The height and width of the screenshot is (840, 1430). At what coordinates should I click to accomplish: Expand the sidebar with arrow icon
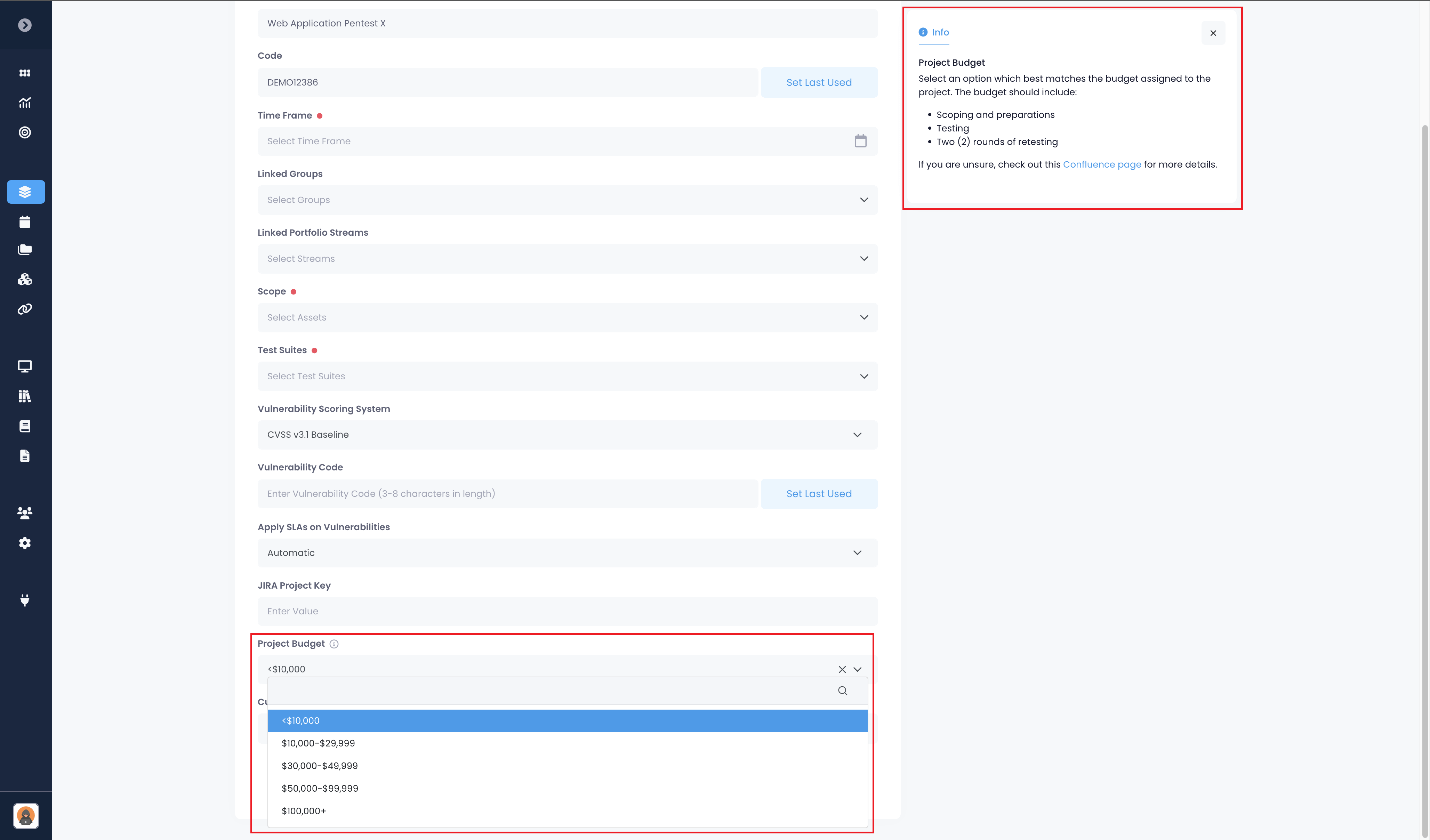click(24, 25)
